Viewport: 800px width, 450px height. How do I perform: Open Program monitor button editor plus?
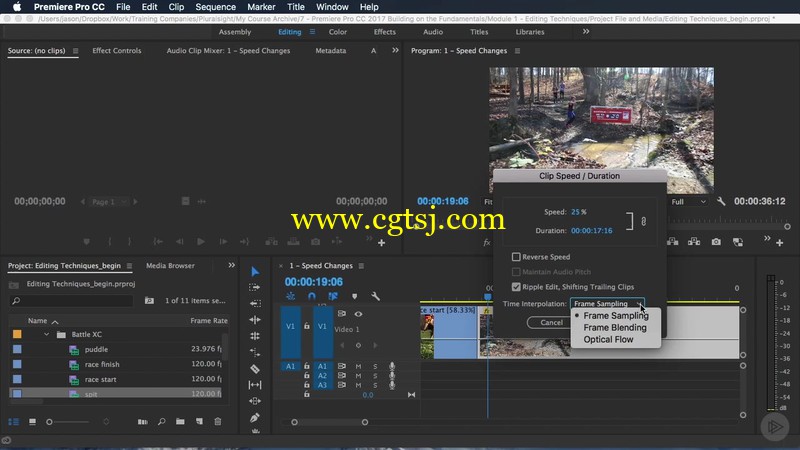pyautogui.click(x=779, y=243)
